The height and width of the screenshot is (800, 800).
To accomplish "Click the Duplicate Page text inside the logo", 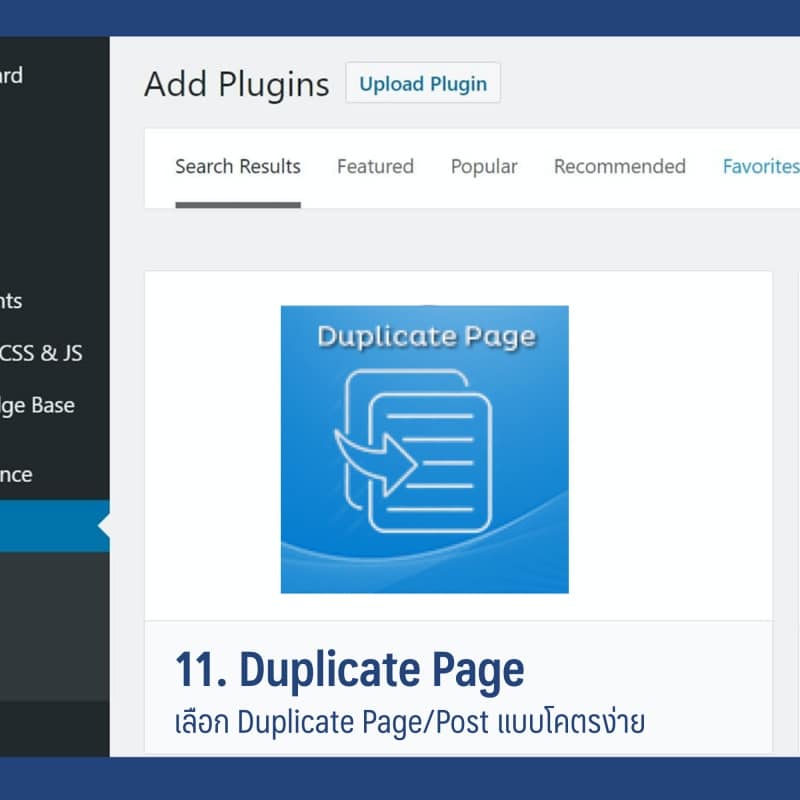I will [x=425, y=336].
